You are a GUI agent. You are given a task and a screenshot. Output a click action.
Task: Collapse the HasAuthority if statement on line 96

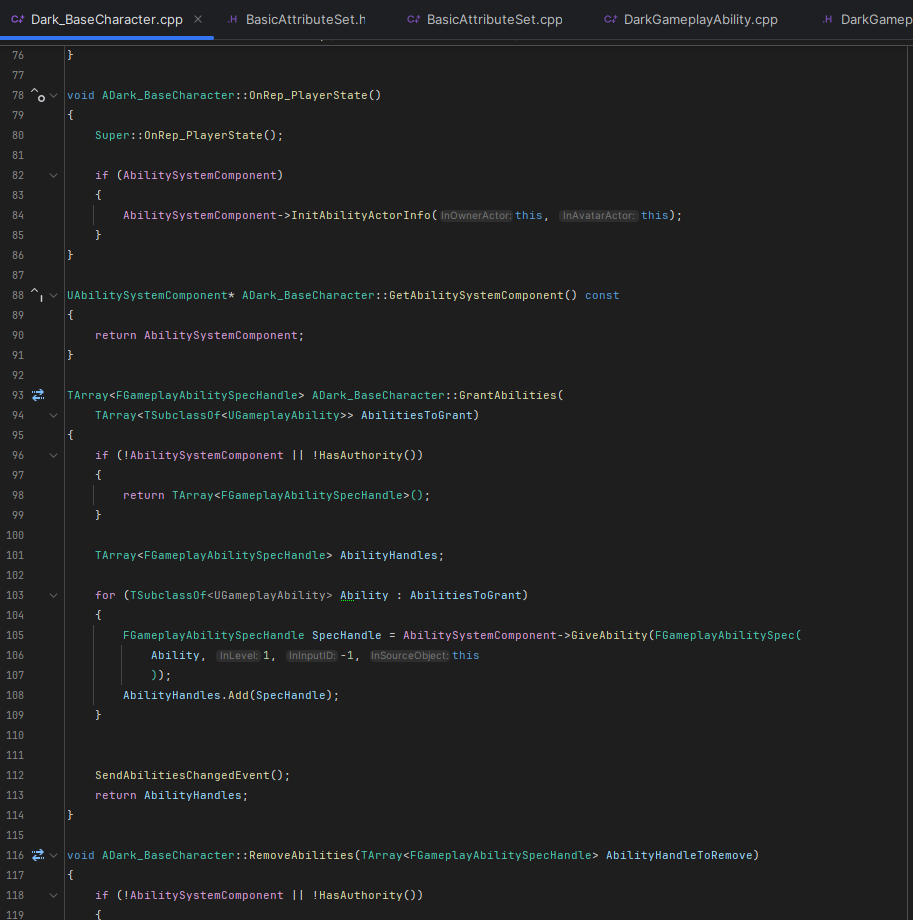click(54, 455)
